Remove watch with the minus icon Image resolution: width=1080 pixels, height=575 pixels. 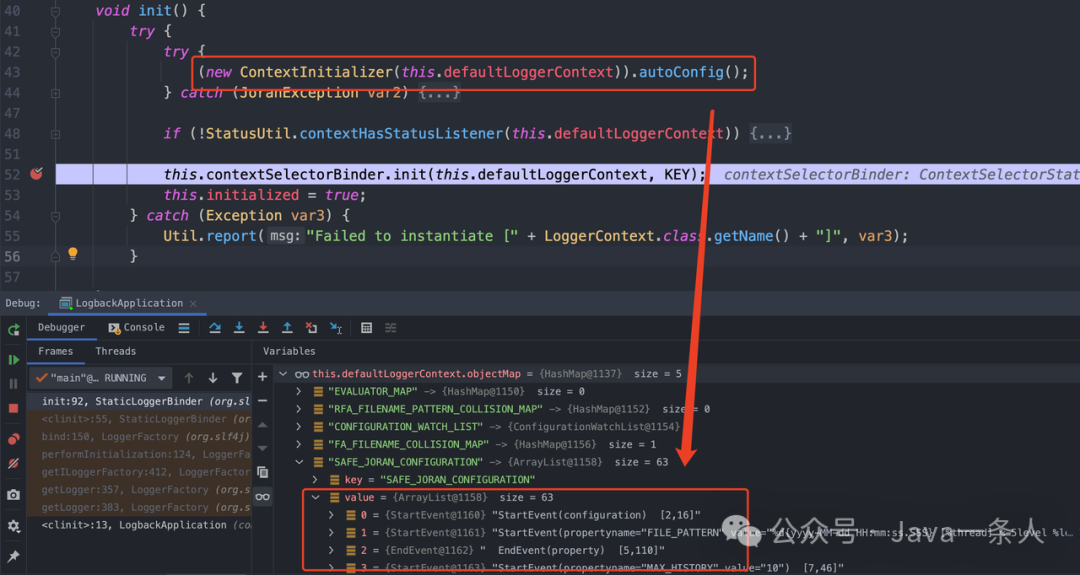(x=262, y=401)
